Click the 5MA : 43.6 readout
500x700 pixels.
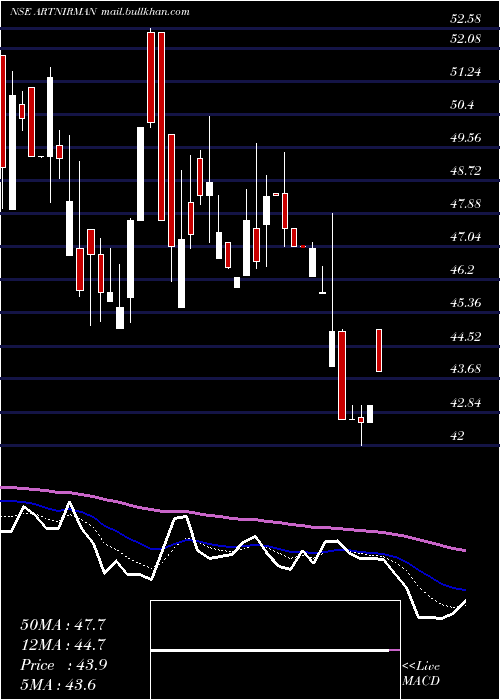(x=58, y=685)
